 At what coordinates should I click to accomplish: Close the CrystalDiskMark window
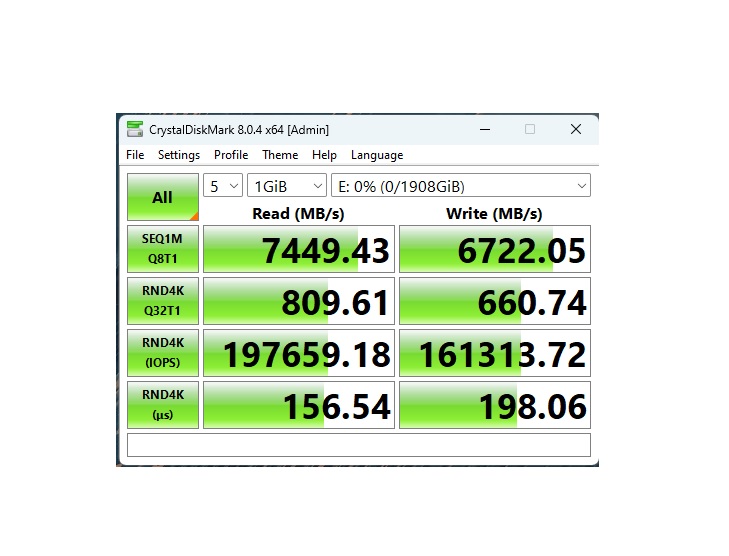[576, 129]
